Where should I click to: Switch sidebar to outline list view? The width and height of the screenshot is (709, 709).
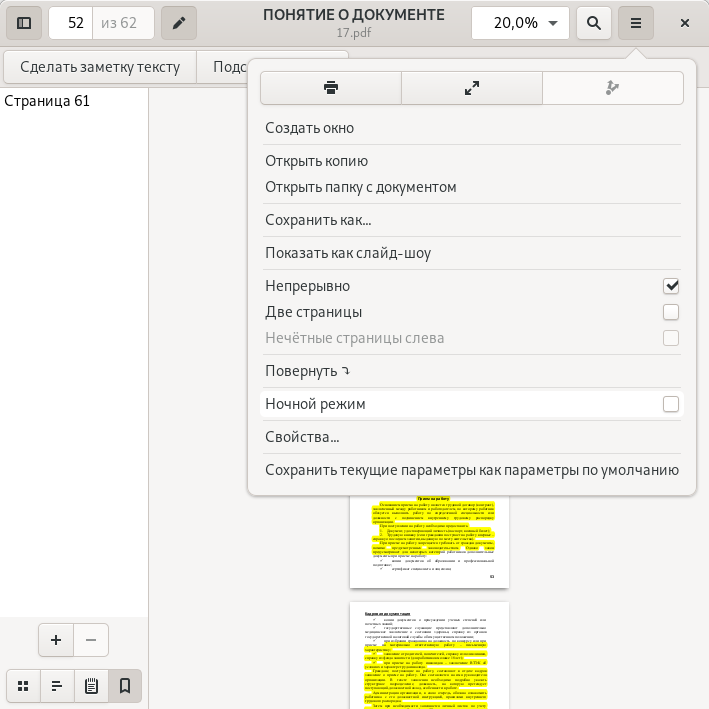[x=57, y=686]
